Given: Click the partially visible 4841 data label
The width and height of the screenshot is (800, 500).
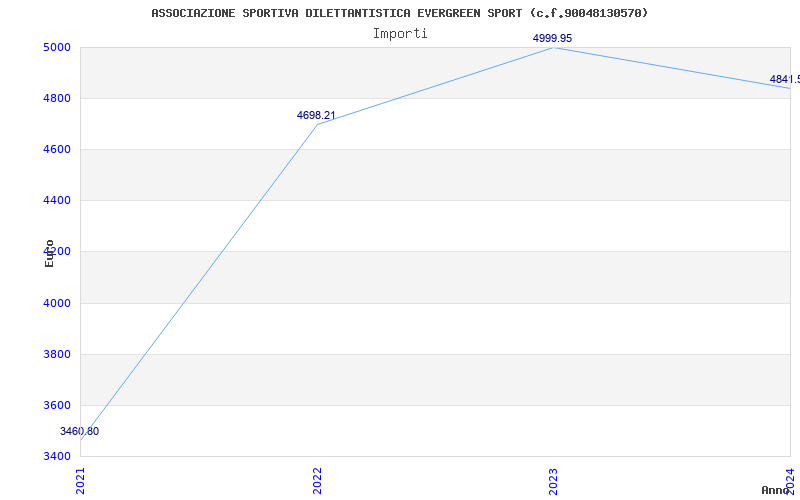Looking at the screenshot, I should [x=785, y=79].
